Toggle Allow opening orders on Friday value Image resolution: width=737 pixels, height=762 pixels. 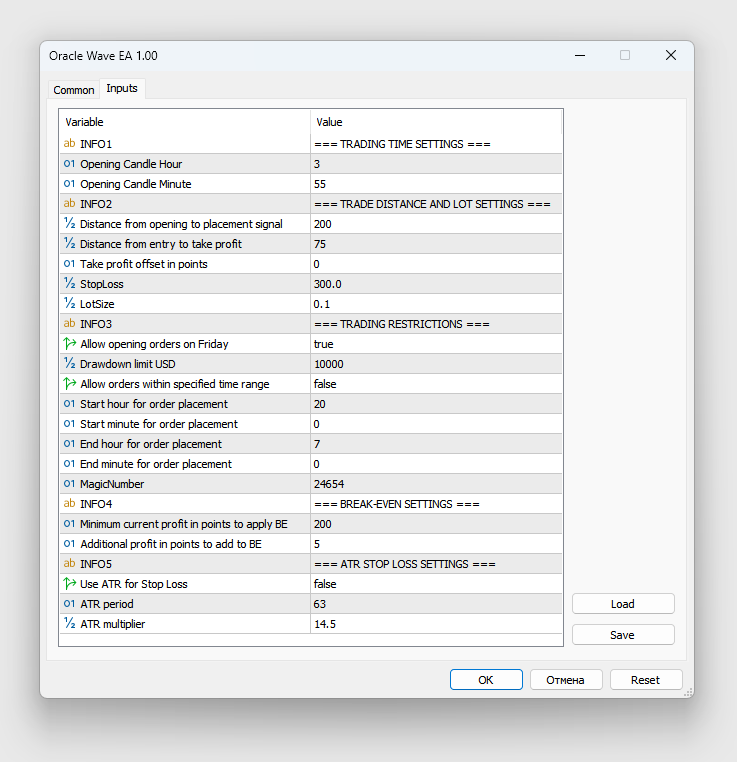click(436, 344)
